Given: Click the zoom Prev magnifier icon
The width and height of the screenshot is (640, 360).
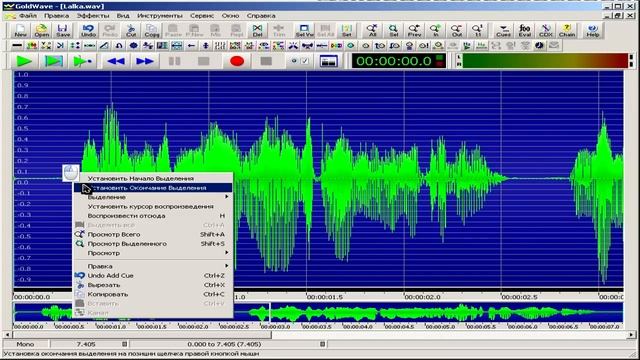Looking at the screenshot, I should 414,31.
